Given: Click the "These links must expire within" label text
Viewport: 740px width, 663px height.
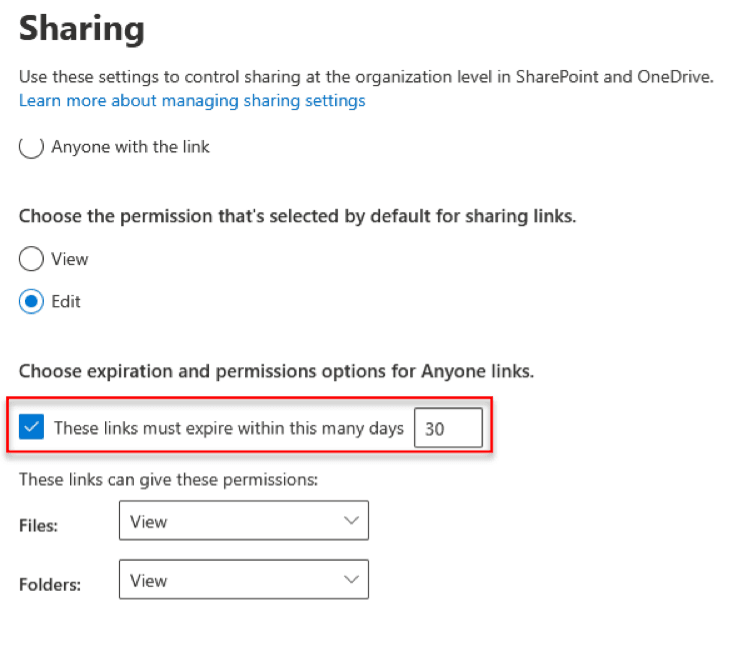Looking at the screenshot, I should click(x=228, y=428).
